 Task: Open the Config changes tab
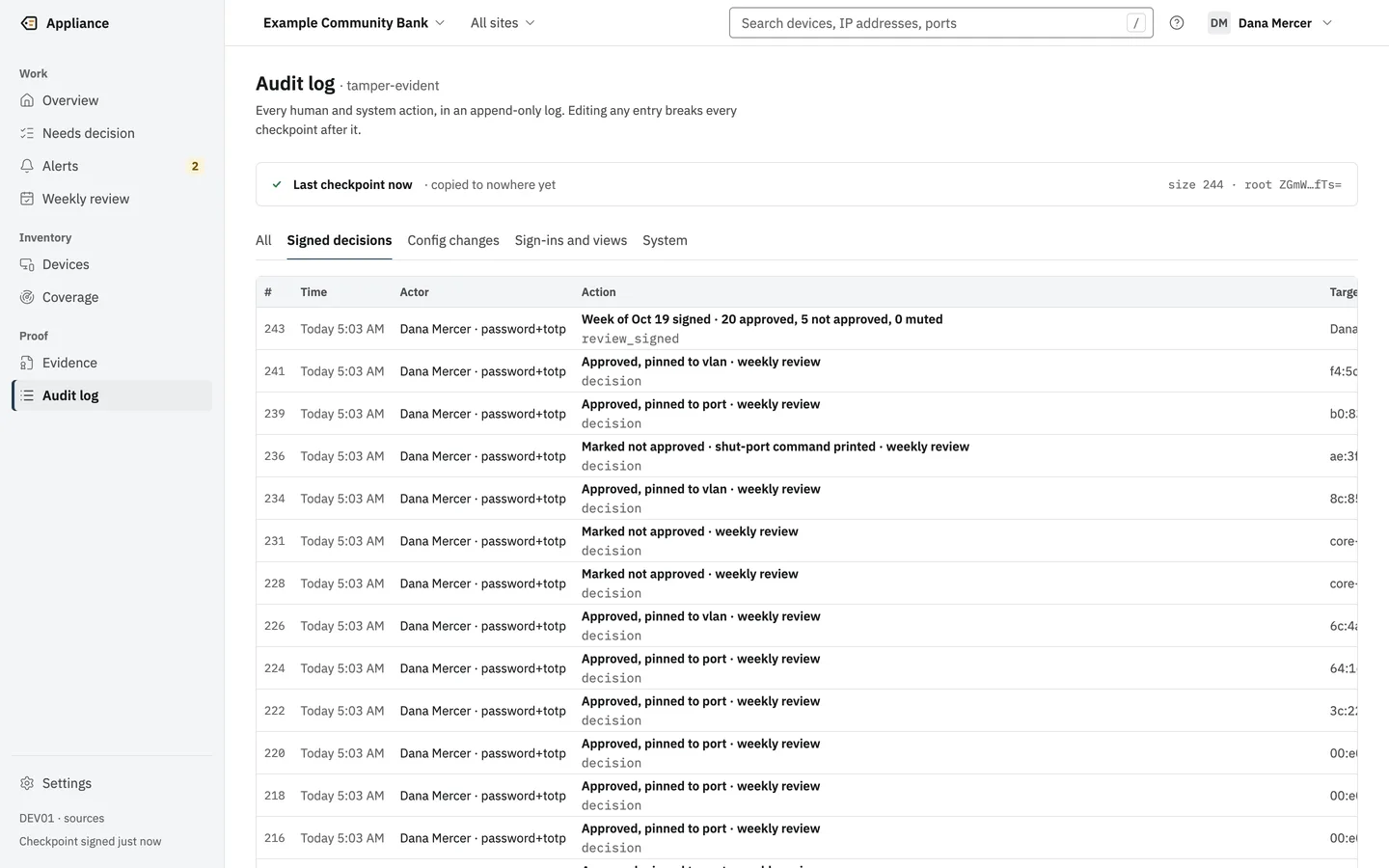click(453, 240)
